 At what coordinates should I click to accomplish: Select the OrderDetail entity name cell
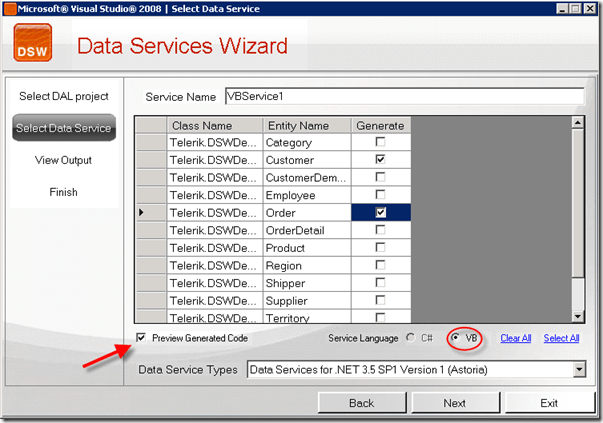click(307, 230)
